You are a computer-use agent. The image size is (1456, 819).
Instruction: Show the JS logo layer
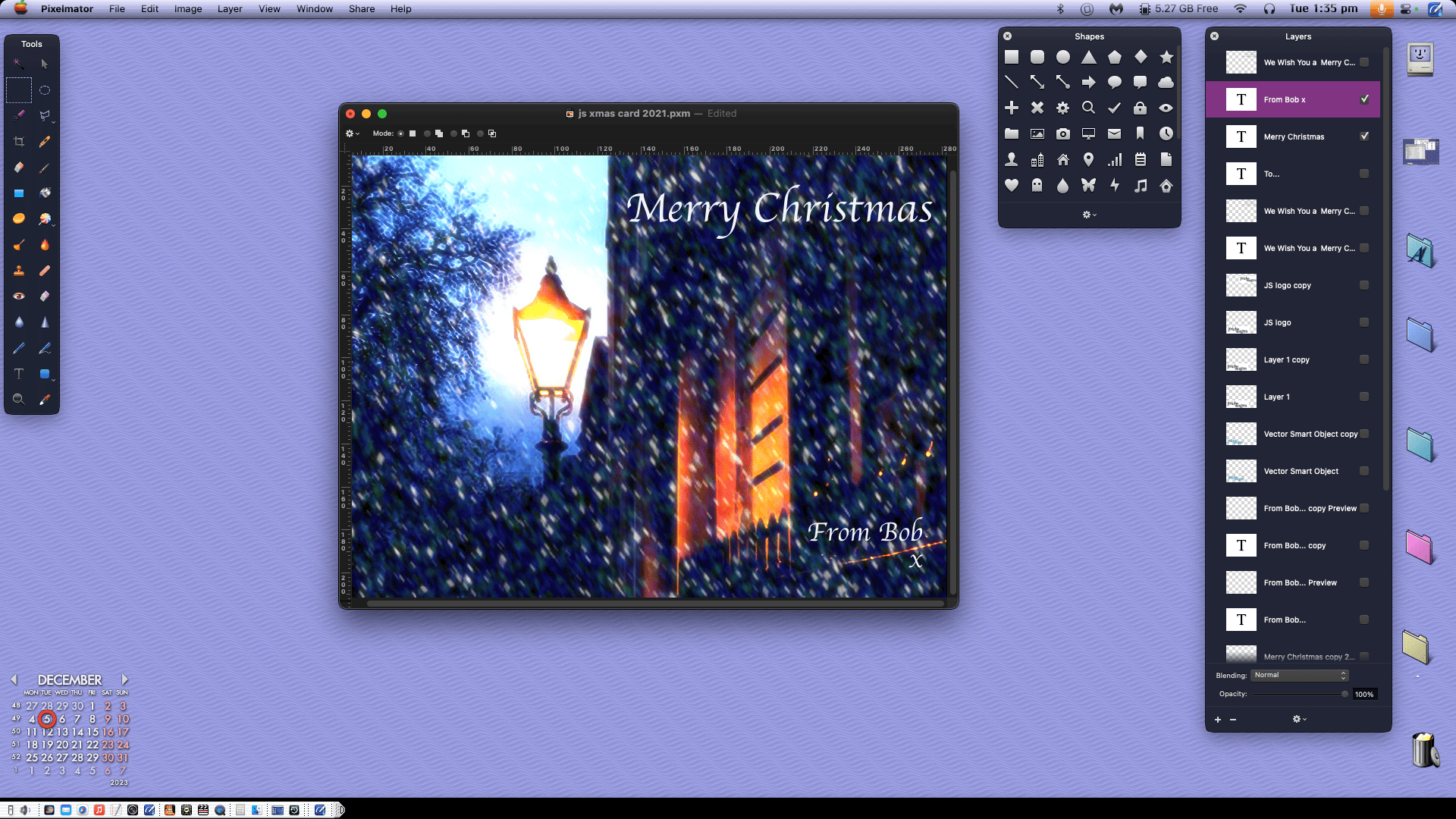pyautogui.click(x=1364, y=322)
